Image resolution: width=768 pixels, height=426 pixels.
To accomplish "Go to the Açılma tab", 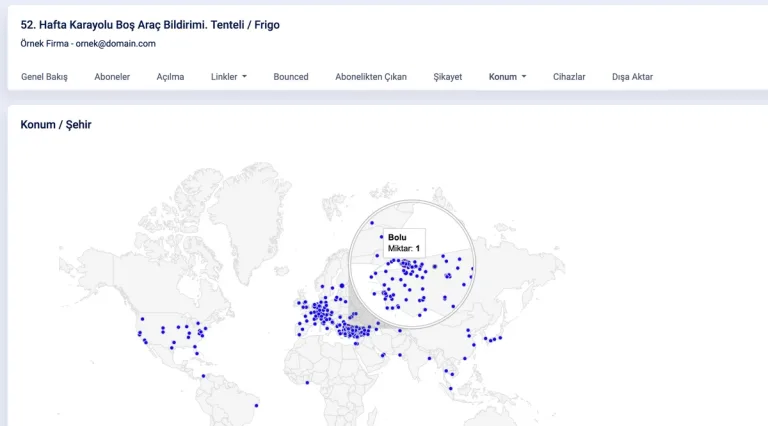I will tap(170, 77).
